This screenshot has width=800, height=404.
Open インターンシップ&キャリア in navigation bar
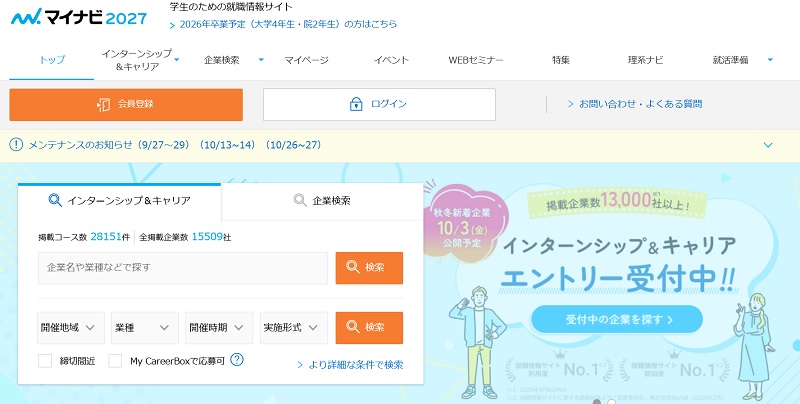[137, 60]
